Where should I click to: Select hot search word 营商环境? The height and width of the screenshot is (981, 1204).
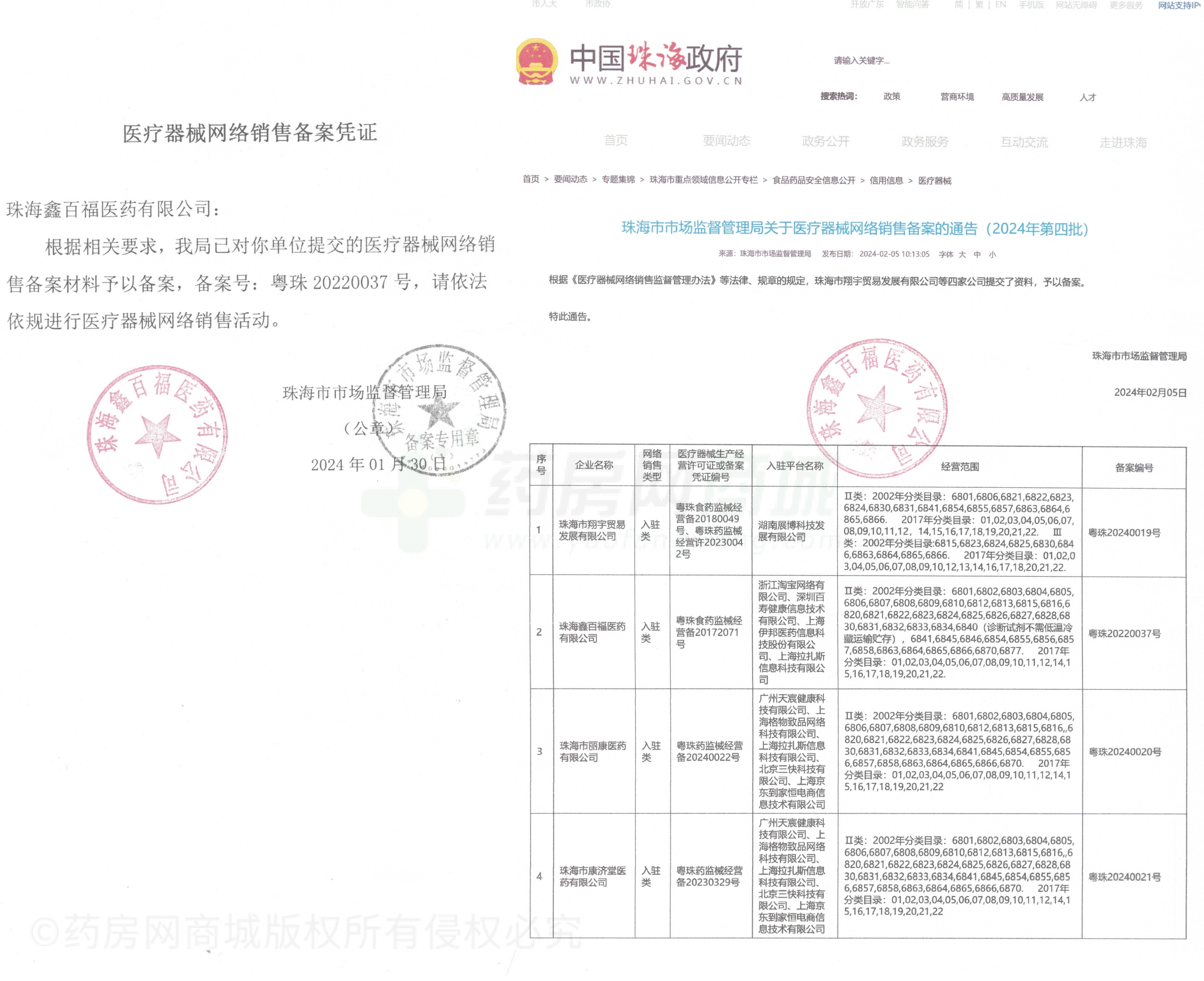coord(957,97)
